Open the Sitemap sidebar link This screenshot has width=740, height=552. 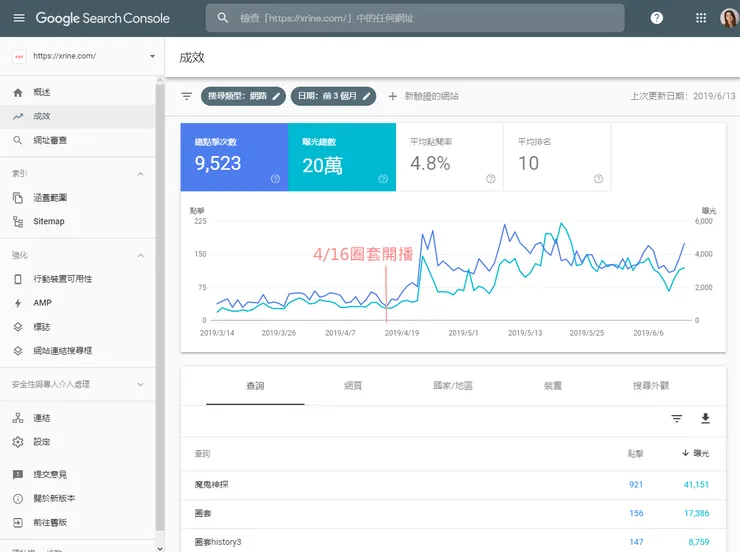tap(48, 221)
